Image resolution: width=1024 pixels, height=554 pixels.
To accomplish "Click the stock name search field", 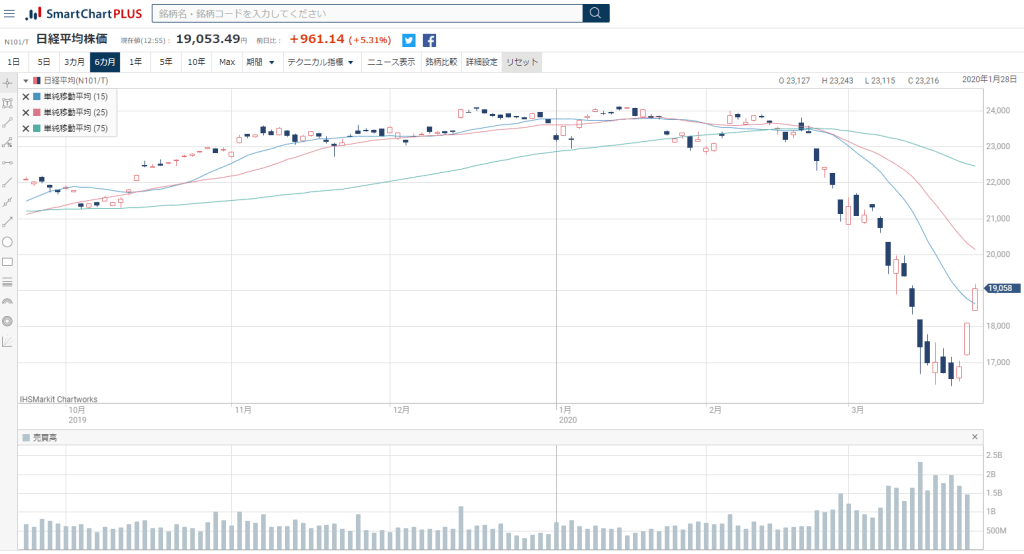I will [366, 13].
